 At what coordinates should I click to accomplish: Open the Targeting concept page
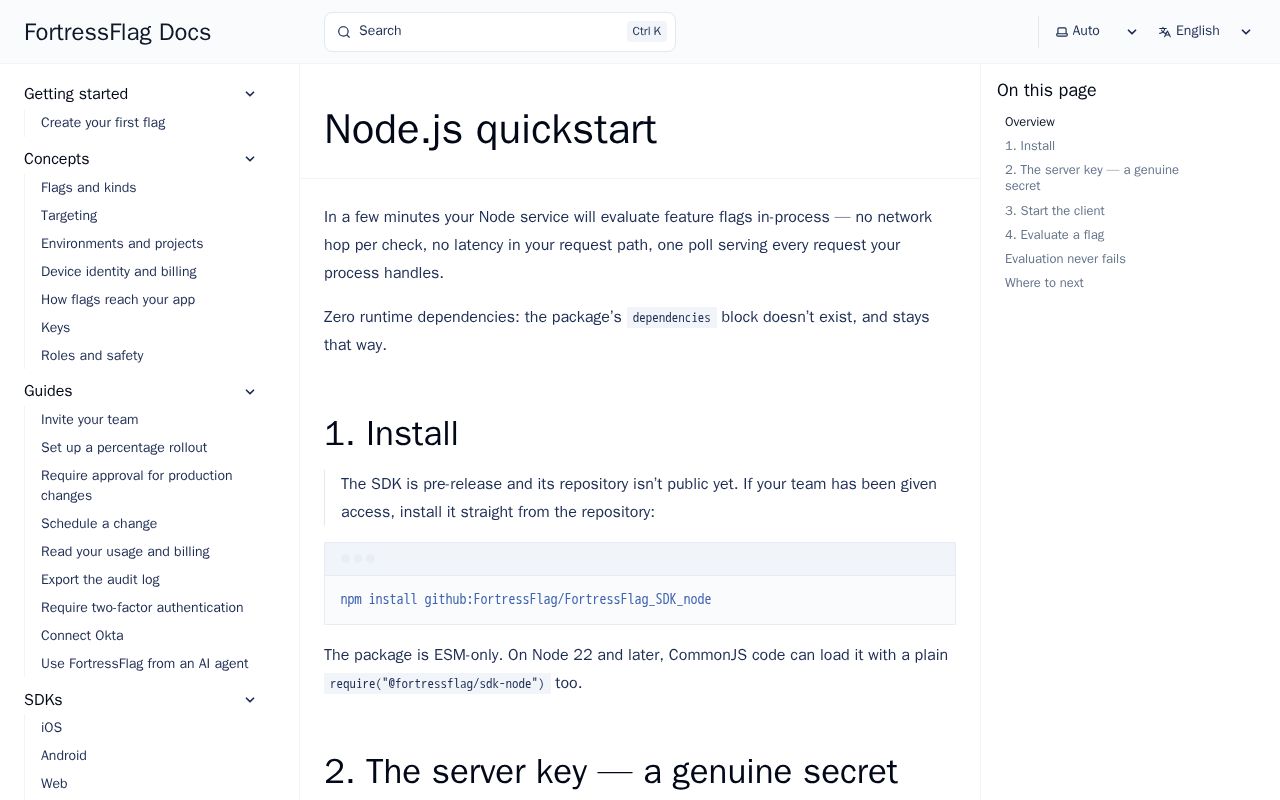click(69, 216)
